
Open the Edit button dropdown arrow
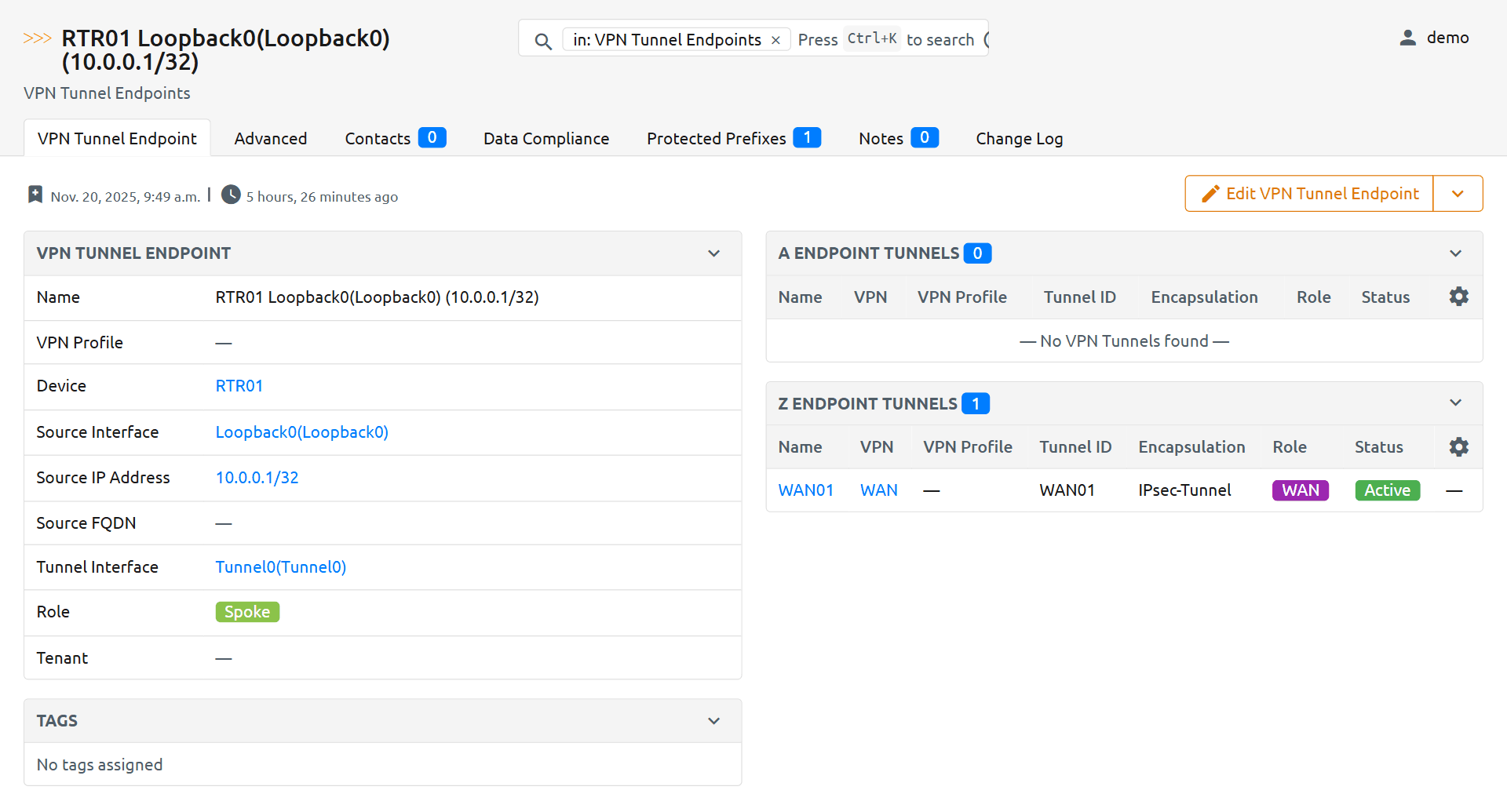pyautogui.click(x=1458, y=194)
